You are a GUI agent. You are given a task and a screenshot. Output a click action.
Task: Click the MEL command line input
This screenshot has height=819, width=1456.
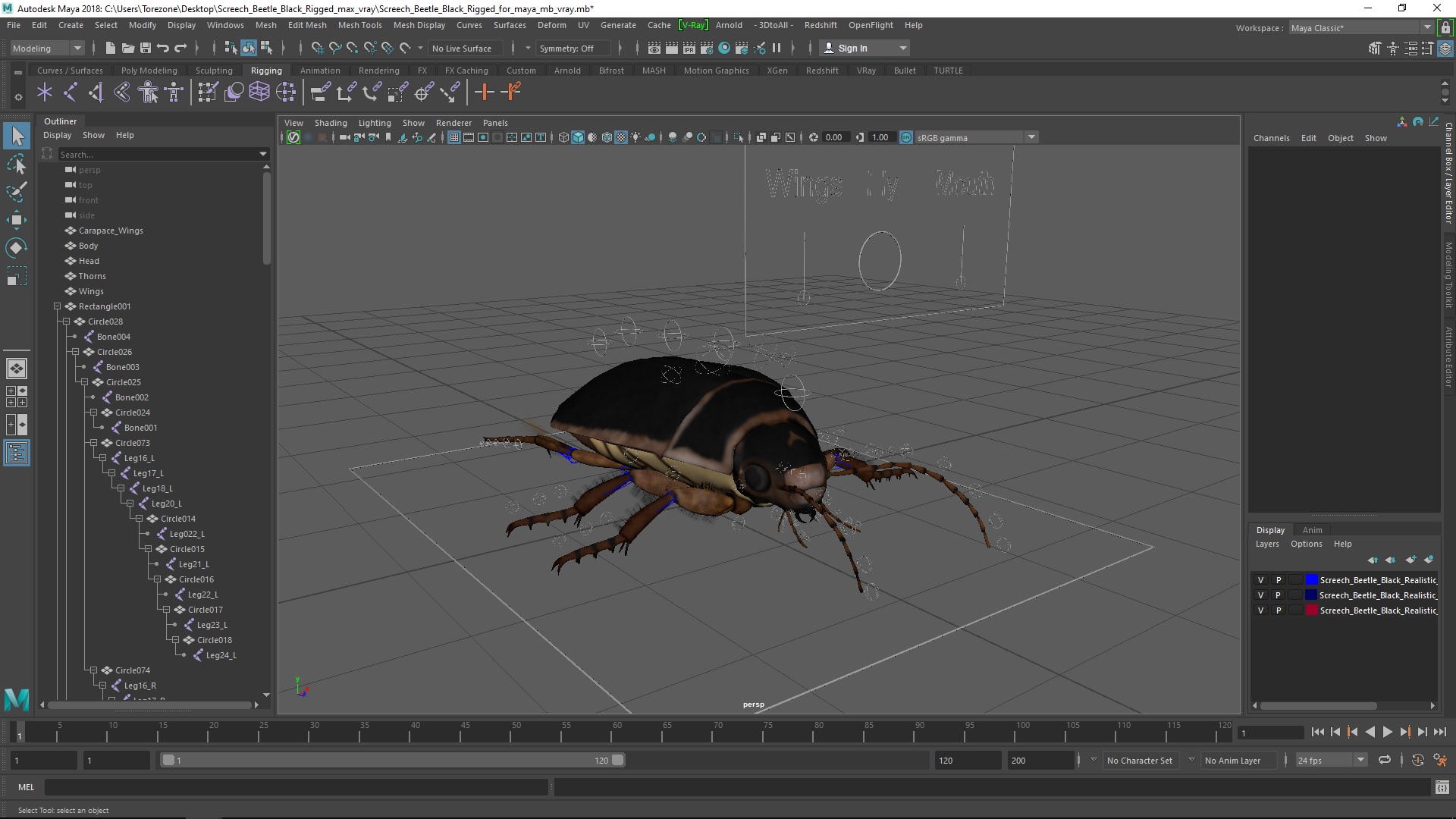point(297,787)
